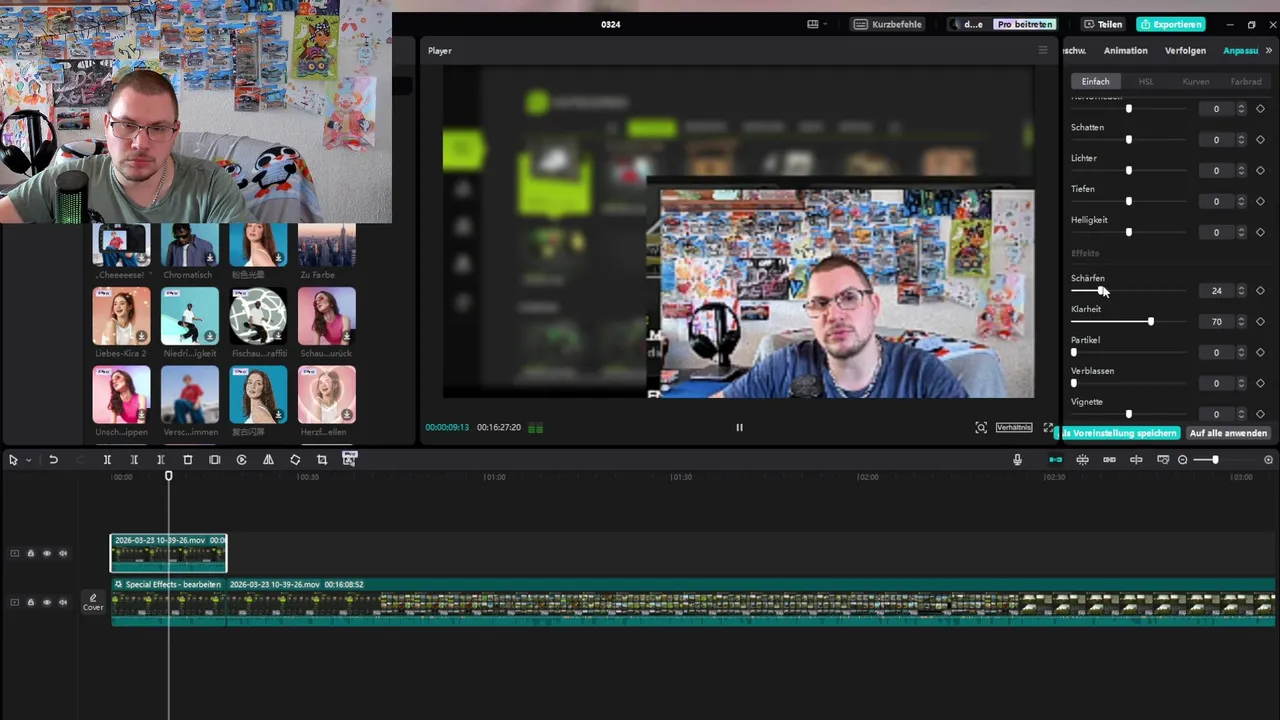Click the pause button in player
Viewport: 1280px width, 720px height.
[740, 427]
